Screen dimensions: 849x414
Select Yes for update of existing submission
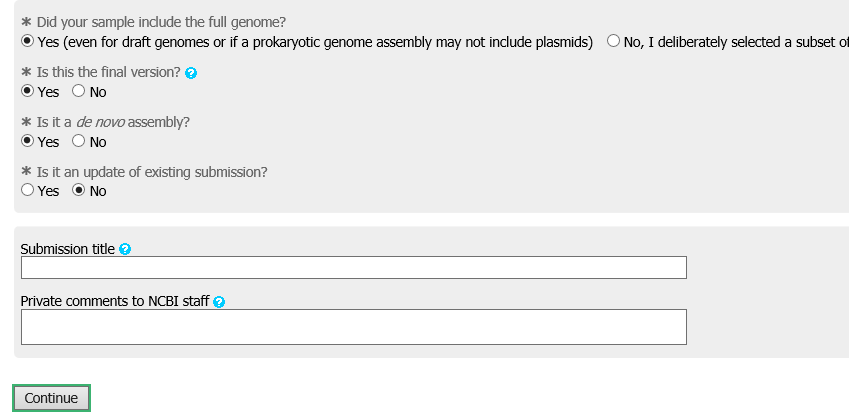27,190
